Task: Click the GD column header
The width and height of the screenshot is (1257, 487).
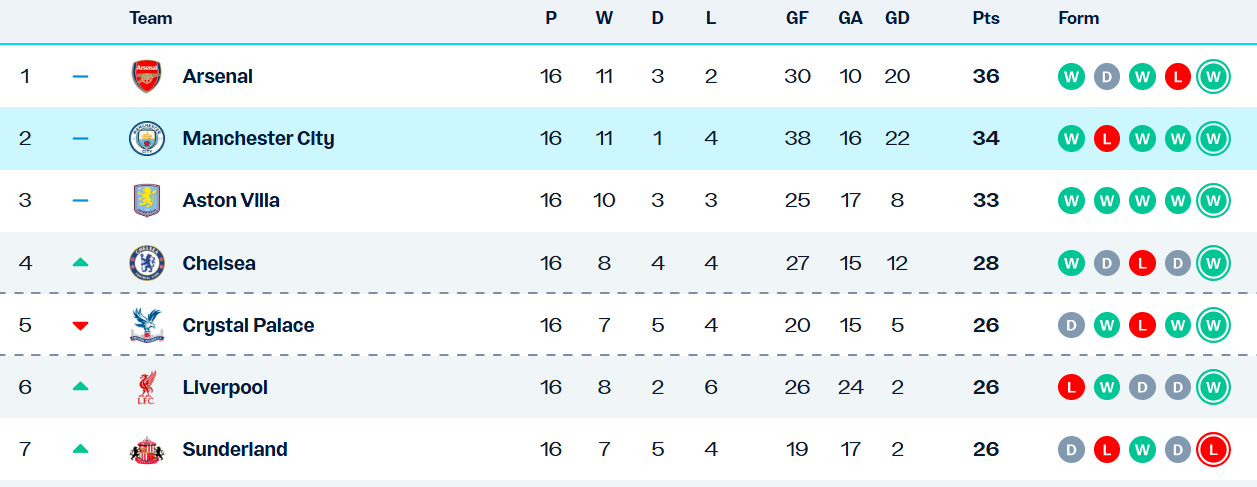Action: (x=897, y=18)
